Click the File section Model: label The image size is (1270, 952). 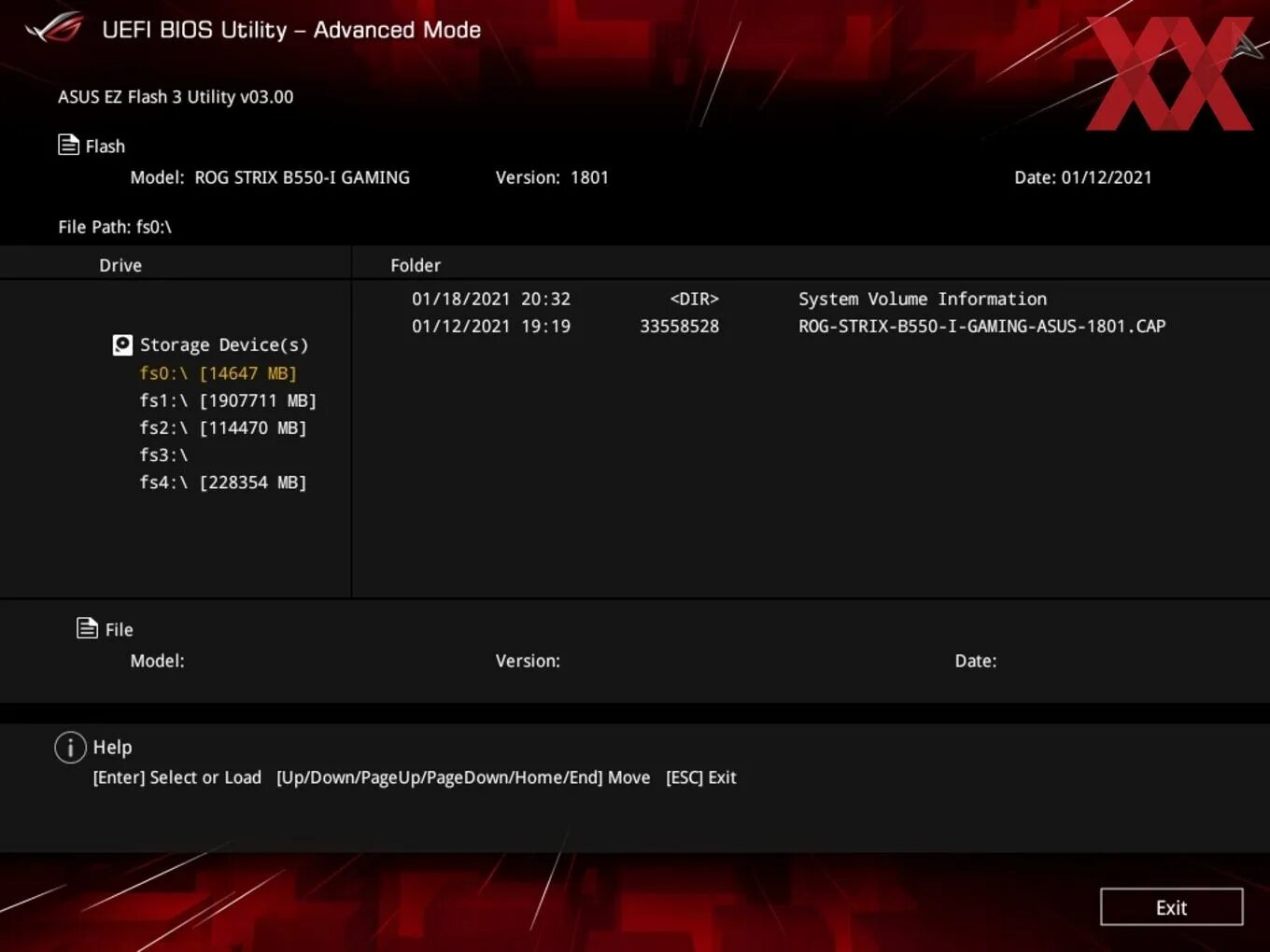[x=157, y=661]
